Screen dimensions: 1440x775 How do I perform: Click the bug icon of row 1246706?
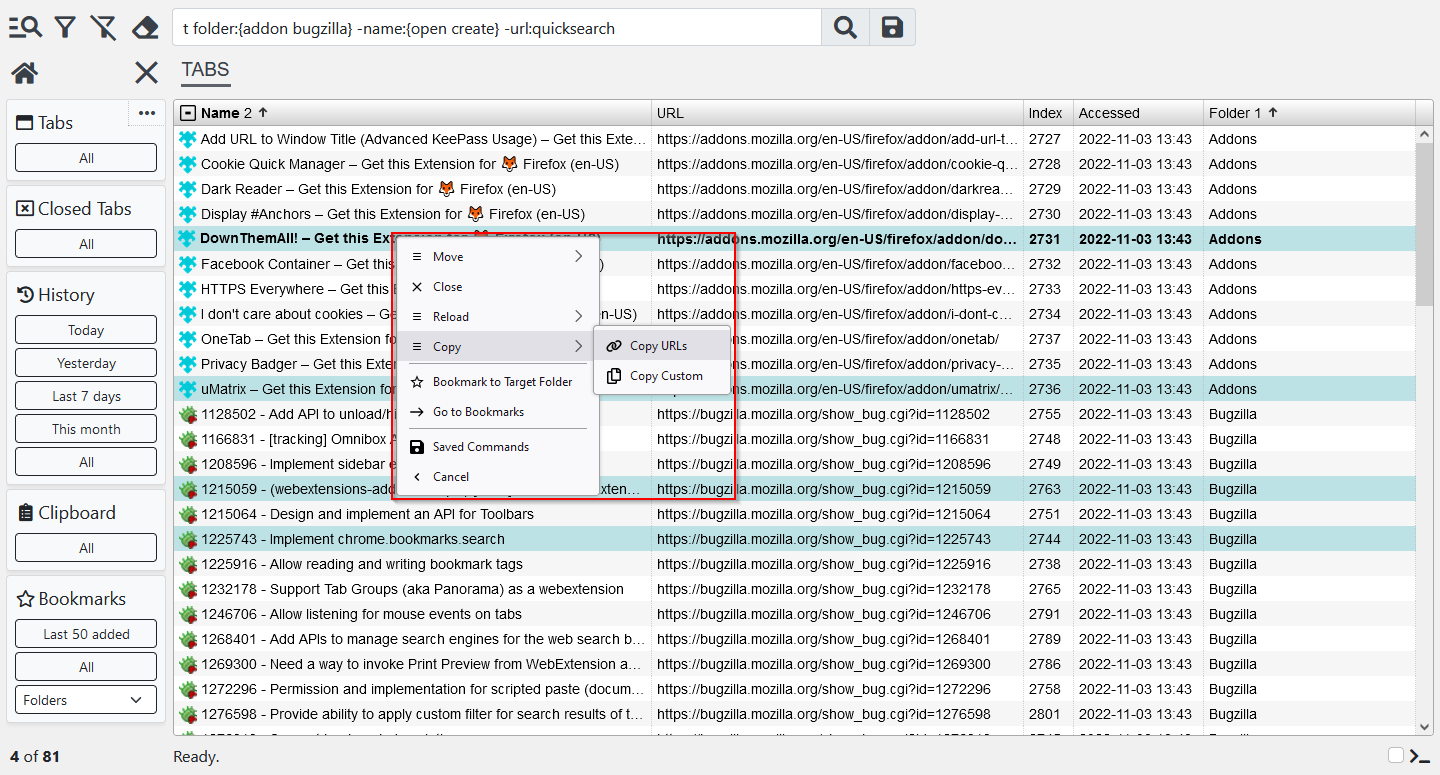pyautogui.click(x=187, y=614)
